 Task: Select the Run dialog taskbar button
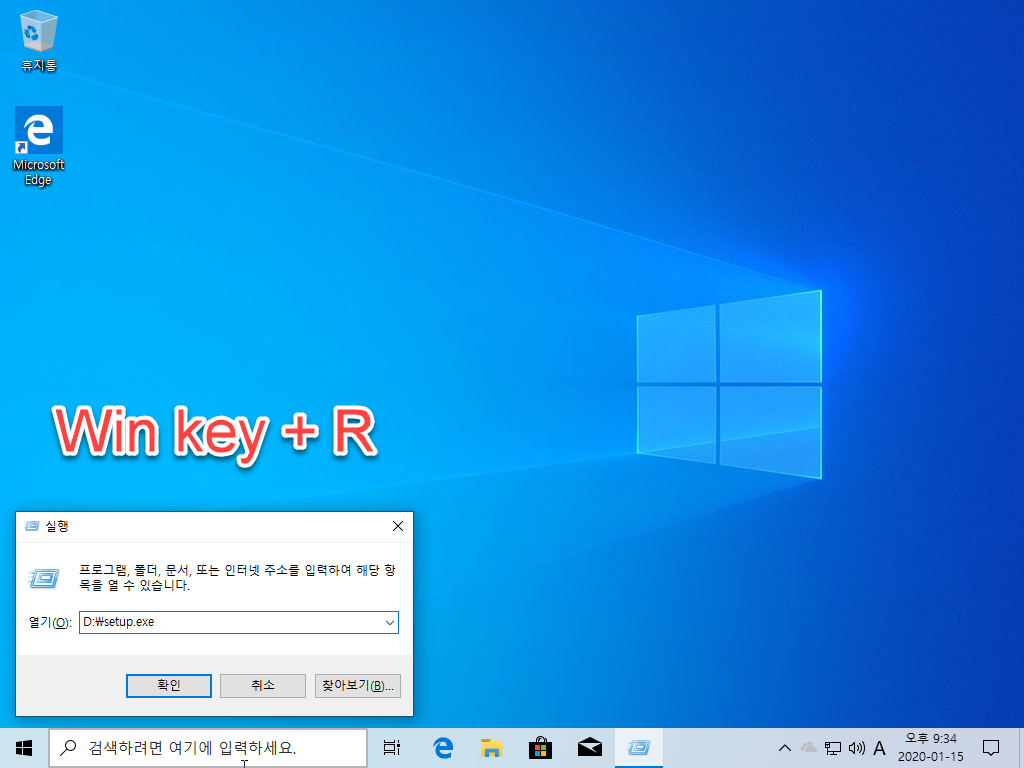click(639, 748)
